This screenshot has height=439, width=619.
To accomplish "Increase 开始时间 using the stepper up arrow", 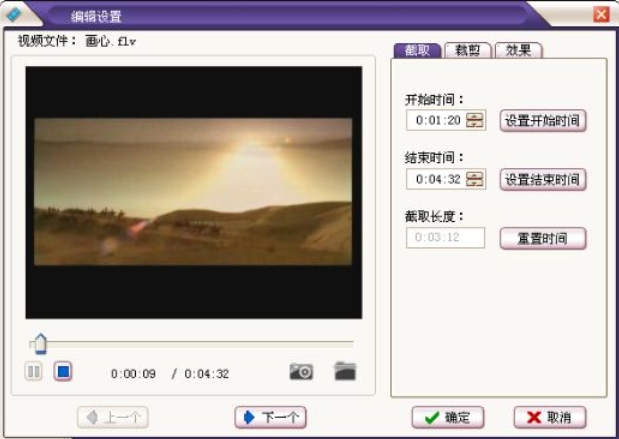I will pyautogui.click(x=475, y=116).
